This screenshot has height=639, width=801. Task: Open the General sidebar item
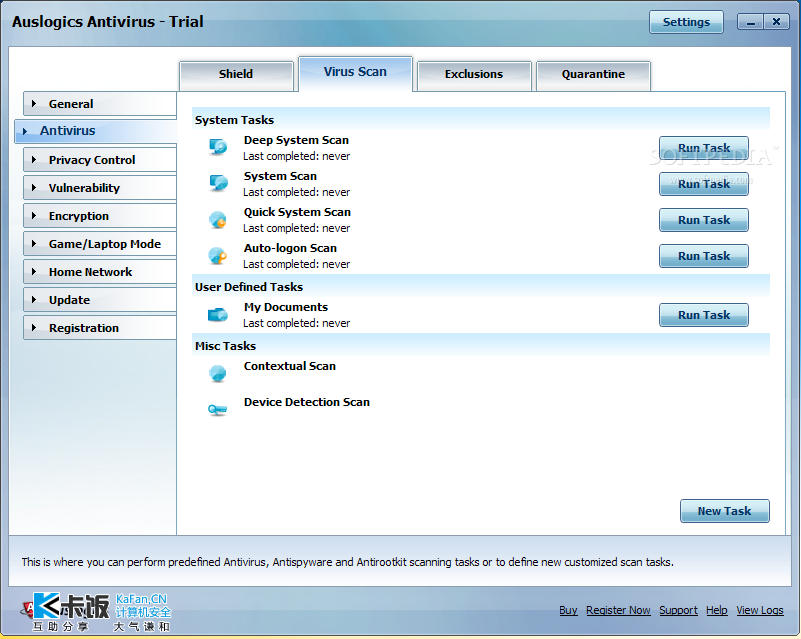(100, 104)
